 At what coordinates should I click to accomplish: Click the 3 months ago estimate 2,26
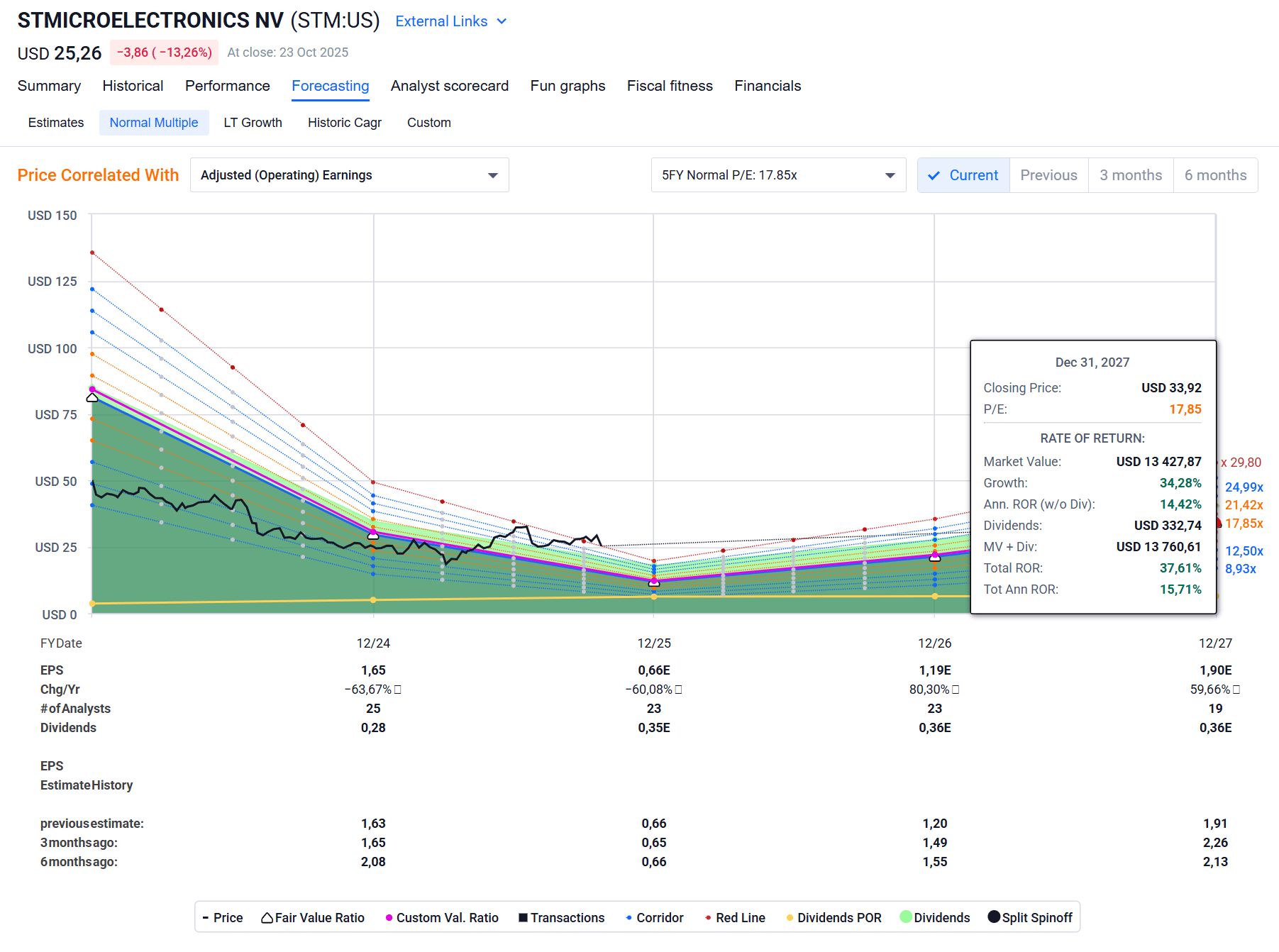1216,843
